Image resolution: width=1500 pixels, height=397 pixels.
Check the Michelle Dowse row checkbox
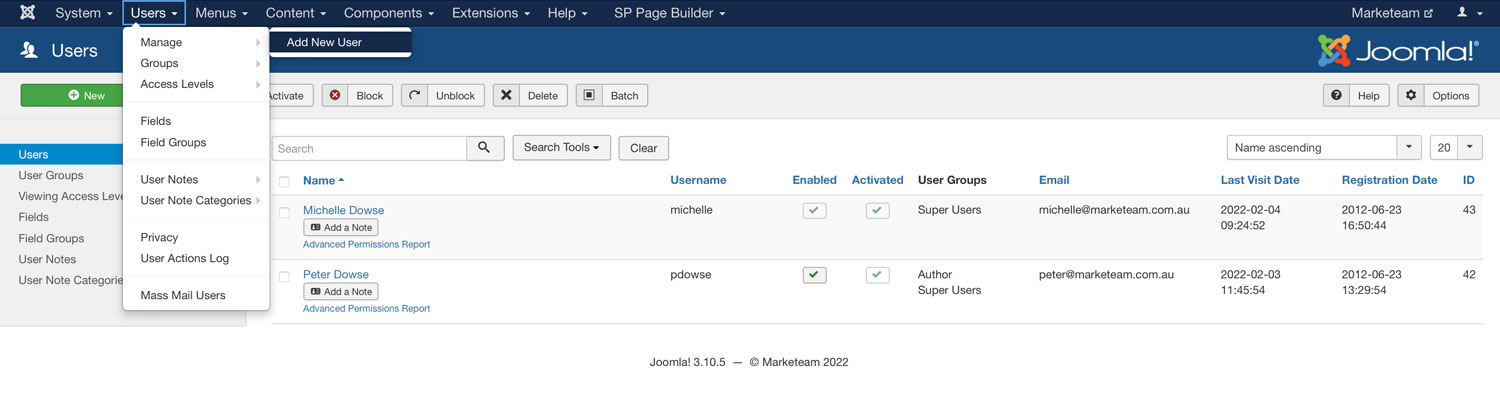pyautogui.click(x=284, y=212)
